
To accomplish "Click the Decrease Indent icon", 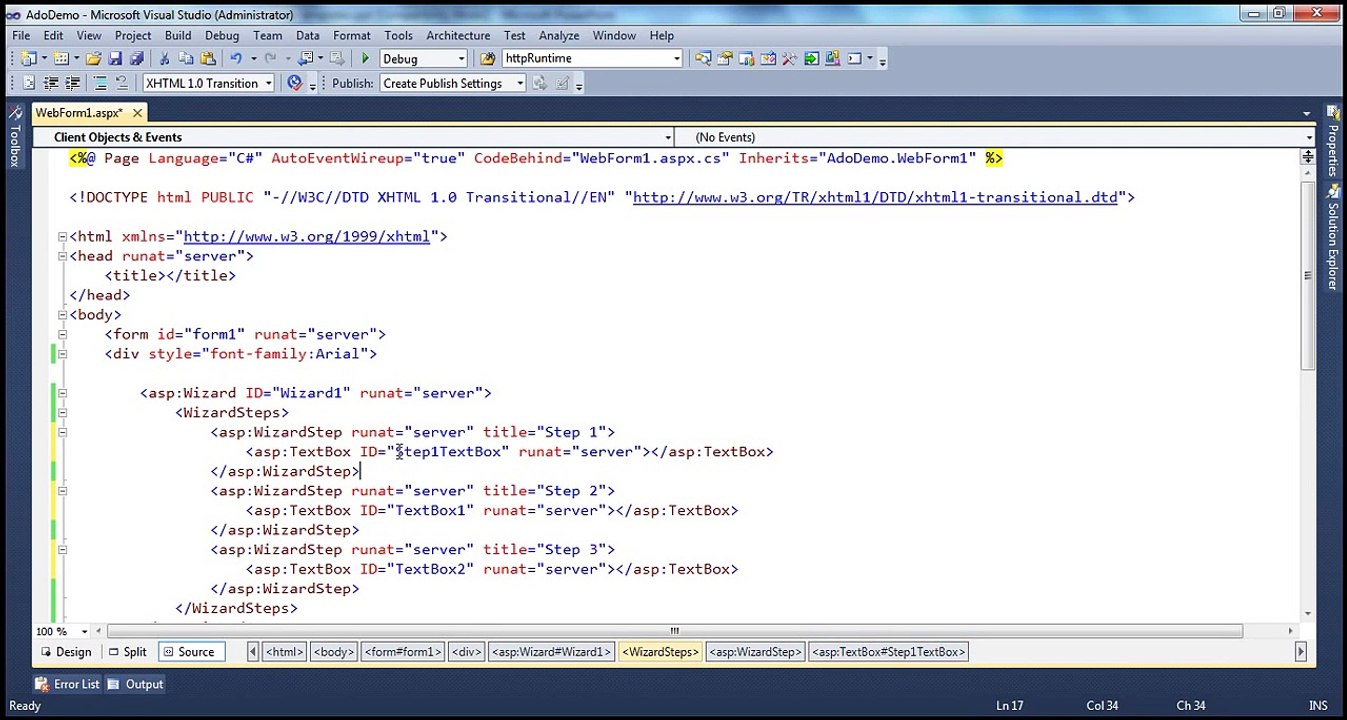I will (x=50, y=83).
